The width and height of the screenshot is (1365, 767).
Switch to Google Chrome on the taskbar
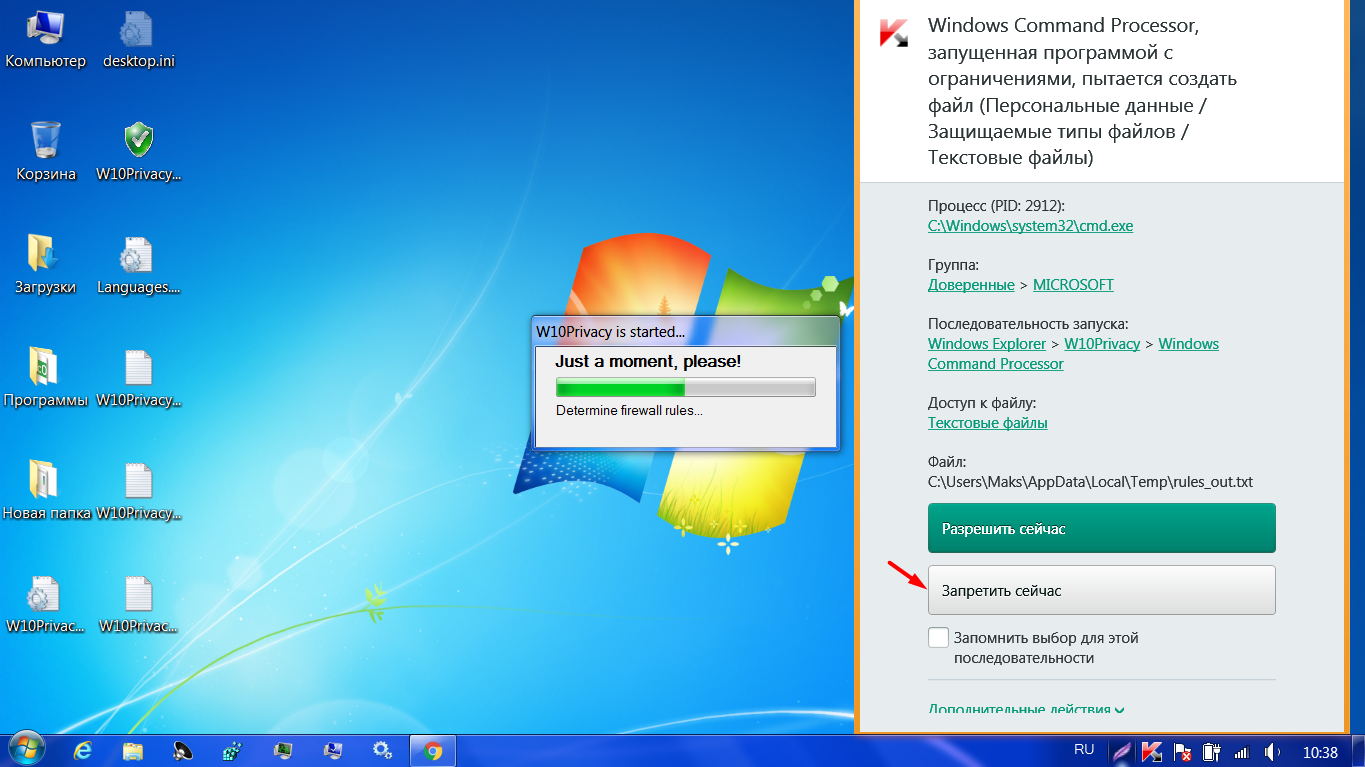pos(433,750)
